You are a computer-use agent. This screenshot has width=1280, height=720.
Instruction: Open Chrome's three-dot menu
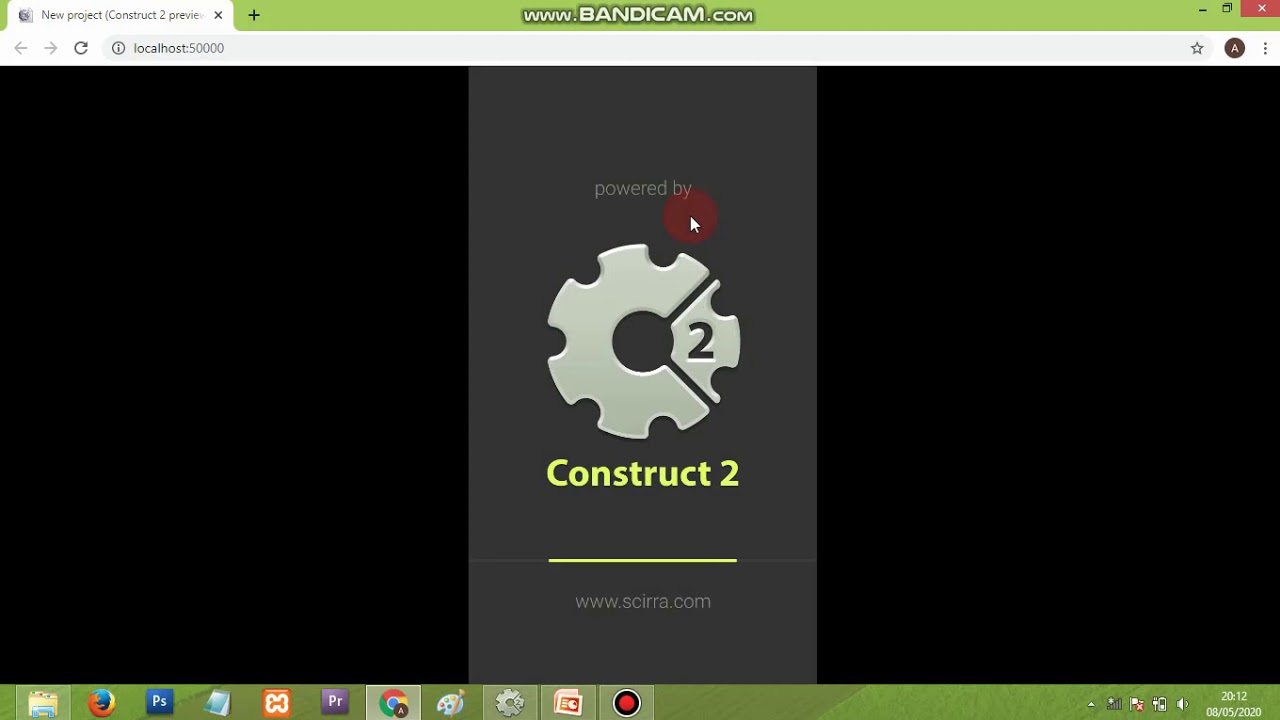(x=1265, y=48)
